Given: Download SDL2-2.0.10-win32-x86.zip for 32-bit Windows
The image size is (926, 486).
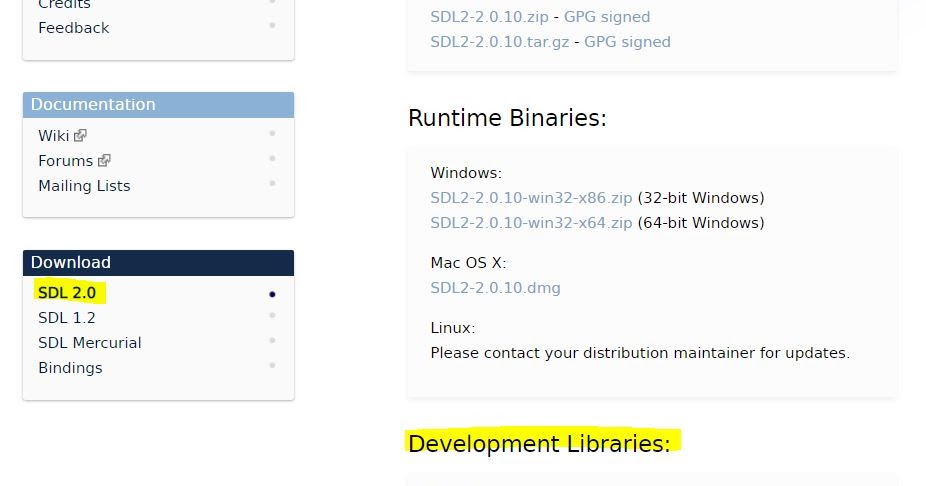Looking at the screenshot, I should pos(532,198).
